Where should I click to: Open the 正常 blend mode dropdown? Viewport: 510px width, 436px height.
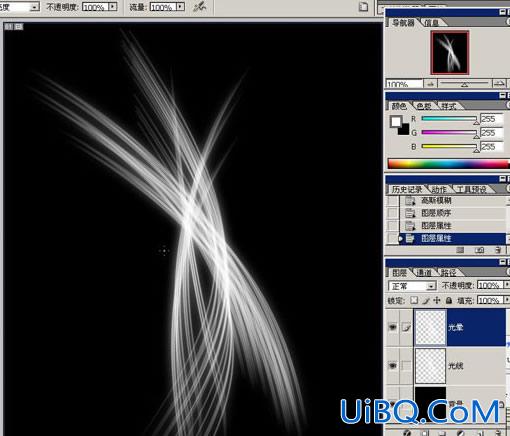point(412,286)
